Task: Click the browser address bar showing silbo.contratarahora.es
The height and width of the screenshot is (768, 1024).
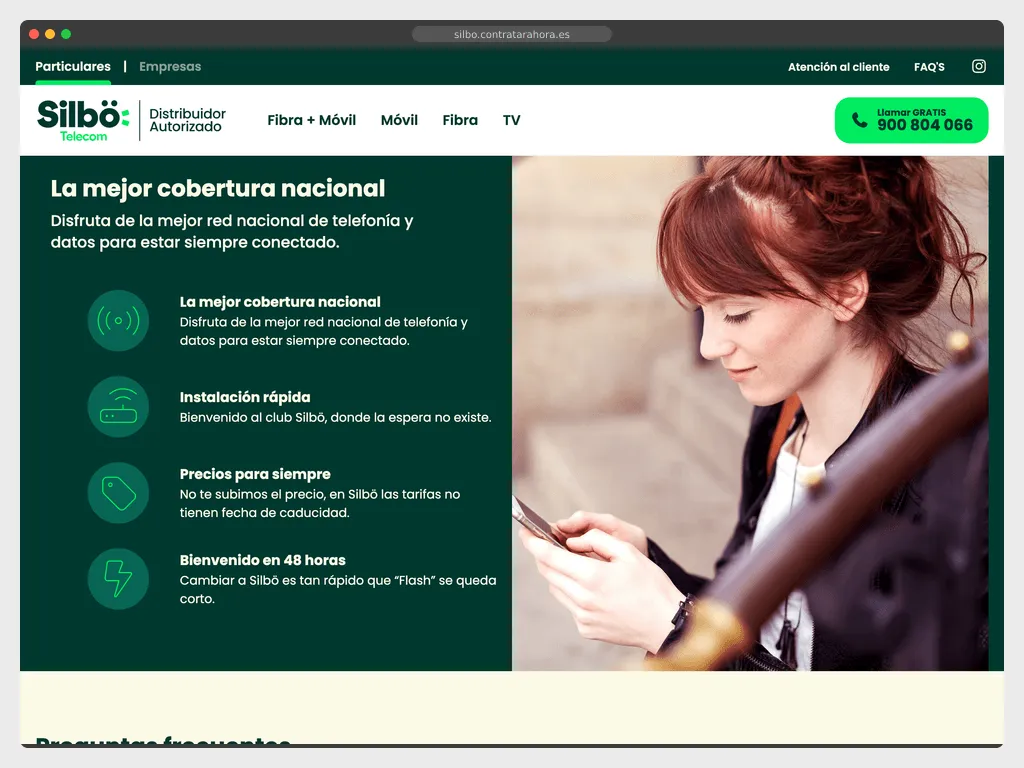Action: tap(511, 33)
